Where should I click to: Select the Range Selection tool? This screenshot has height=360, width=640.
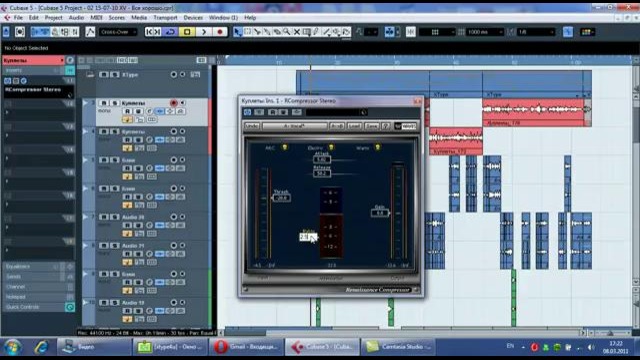[x=247, y=32]
